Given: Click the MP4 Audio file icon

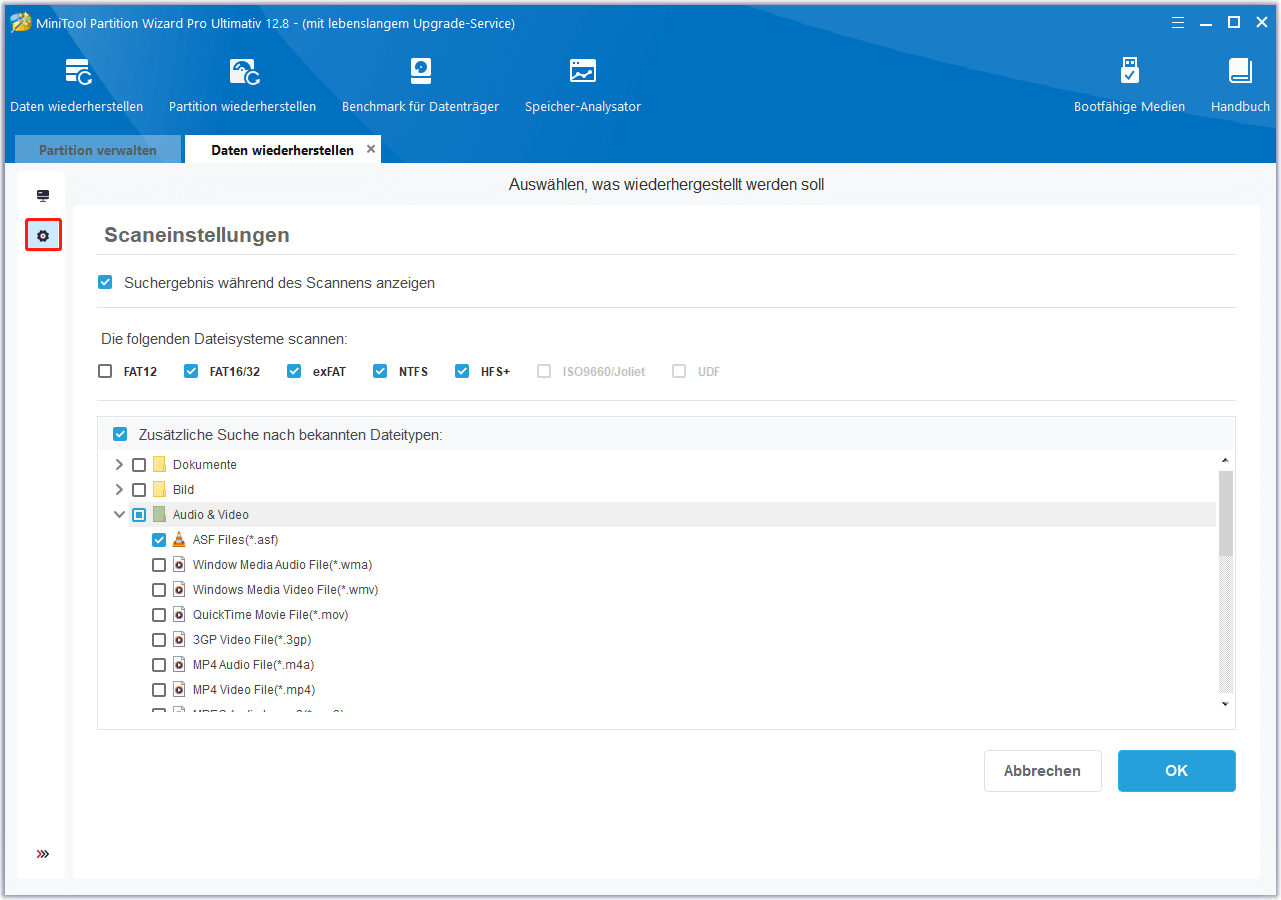Looking at the screenshot, I should point(179,665).
